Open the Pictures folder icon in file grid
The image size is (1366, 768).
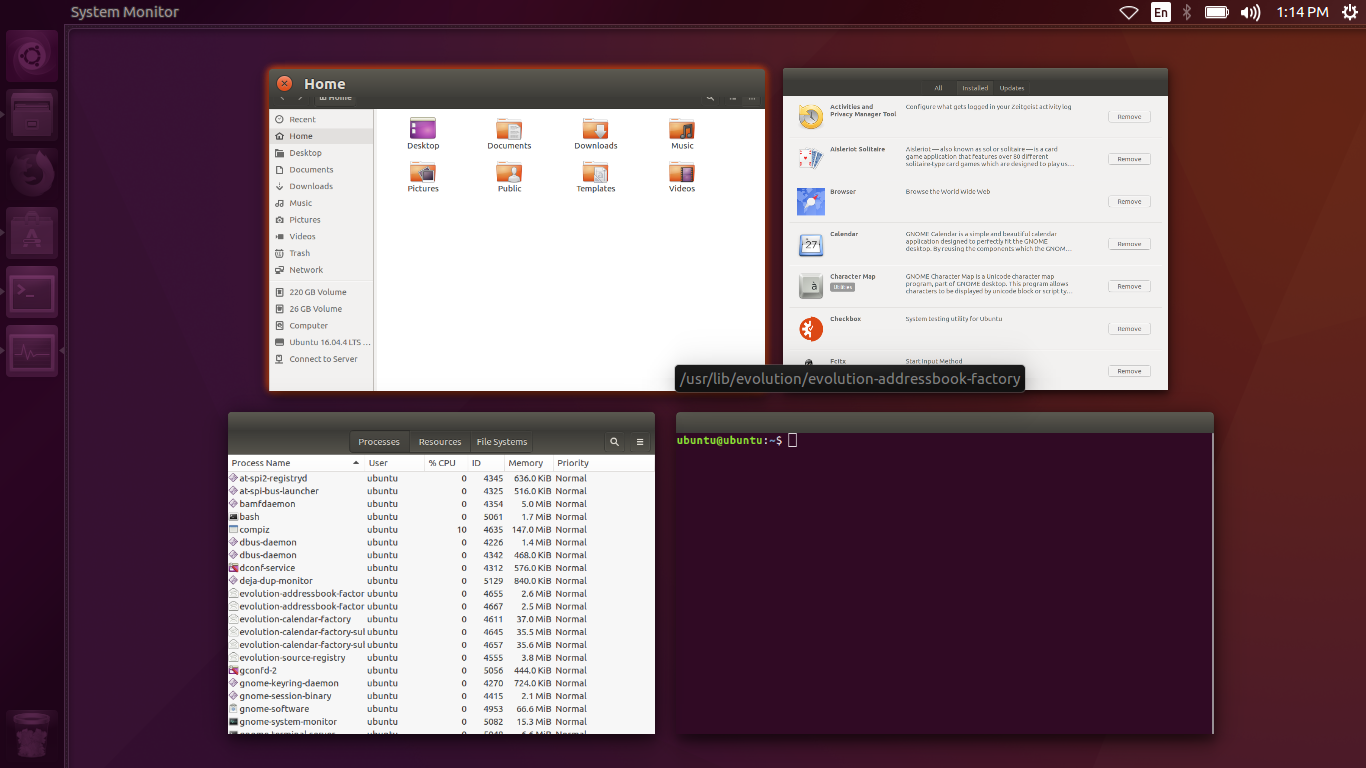(x=423, y=171)
